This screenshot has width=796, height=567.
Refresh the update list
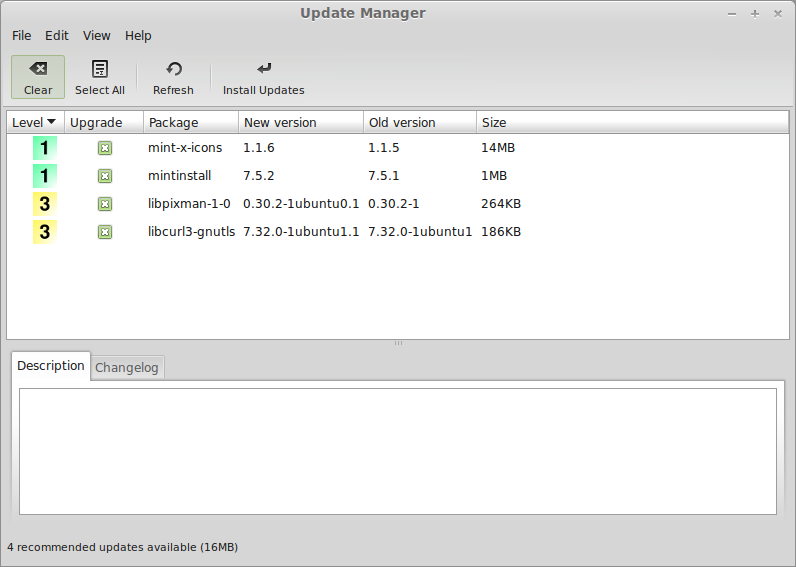point(173,77)
